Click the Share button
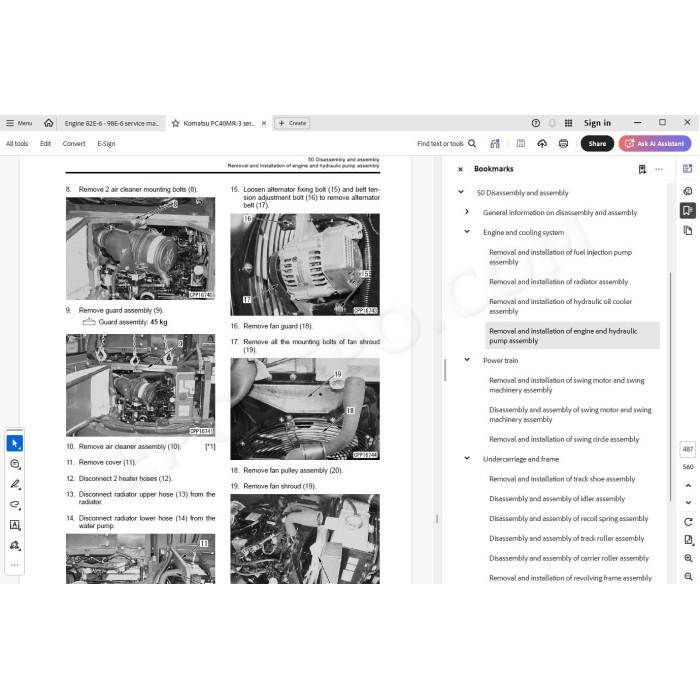The width and height of the screenshot is (700, 700). point(597,144)
